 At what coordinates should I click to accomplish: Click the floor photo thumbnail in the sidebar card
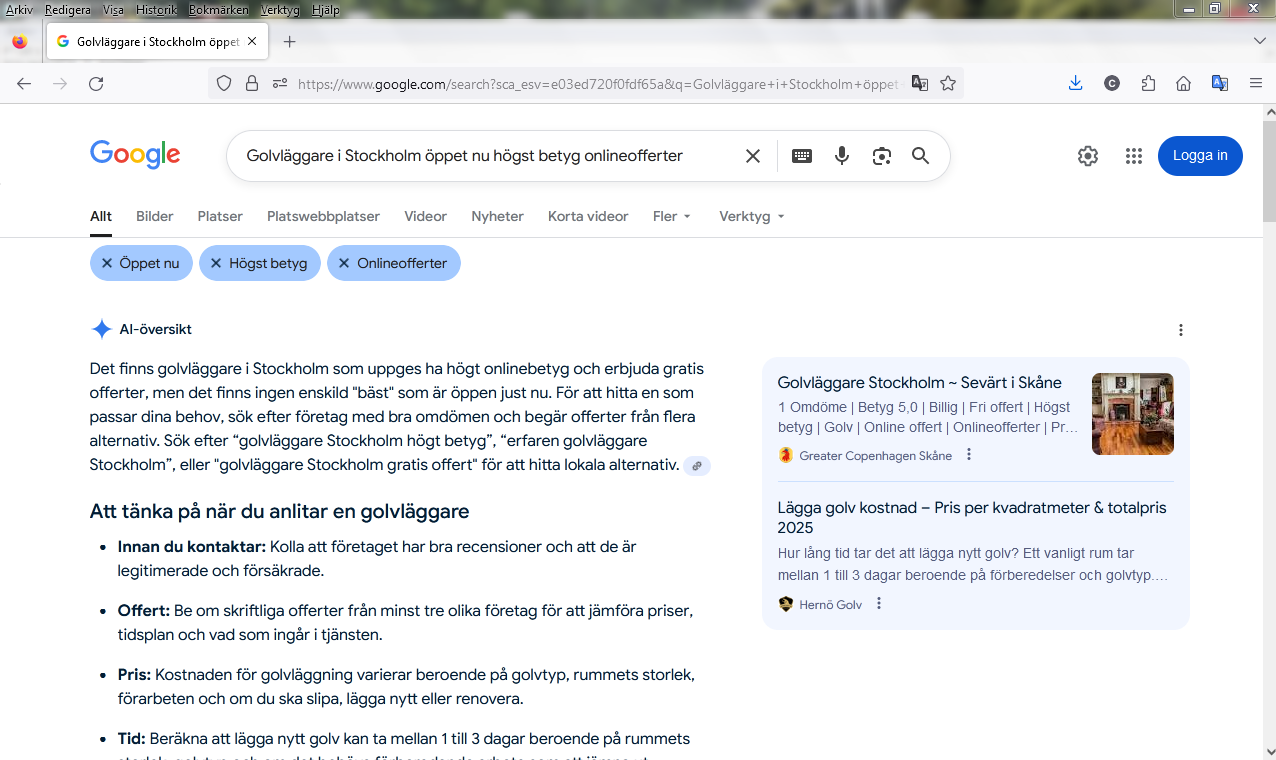click(1132, 414)
